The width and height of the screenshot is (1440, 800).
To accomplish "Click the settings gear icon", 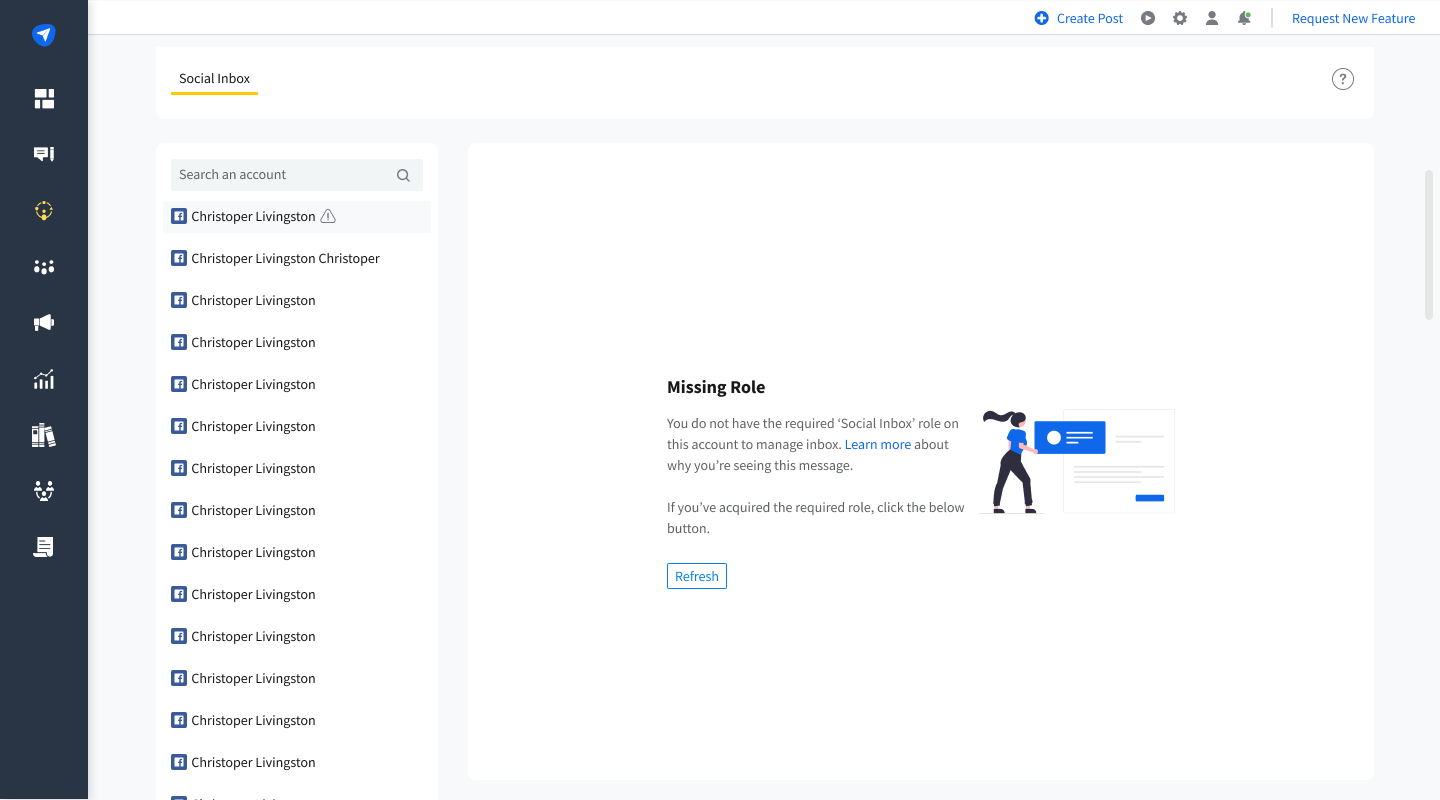I will [1180, 18].
